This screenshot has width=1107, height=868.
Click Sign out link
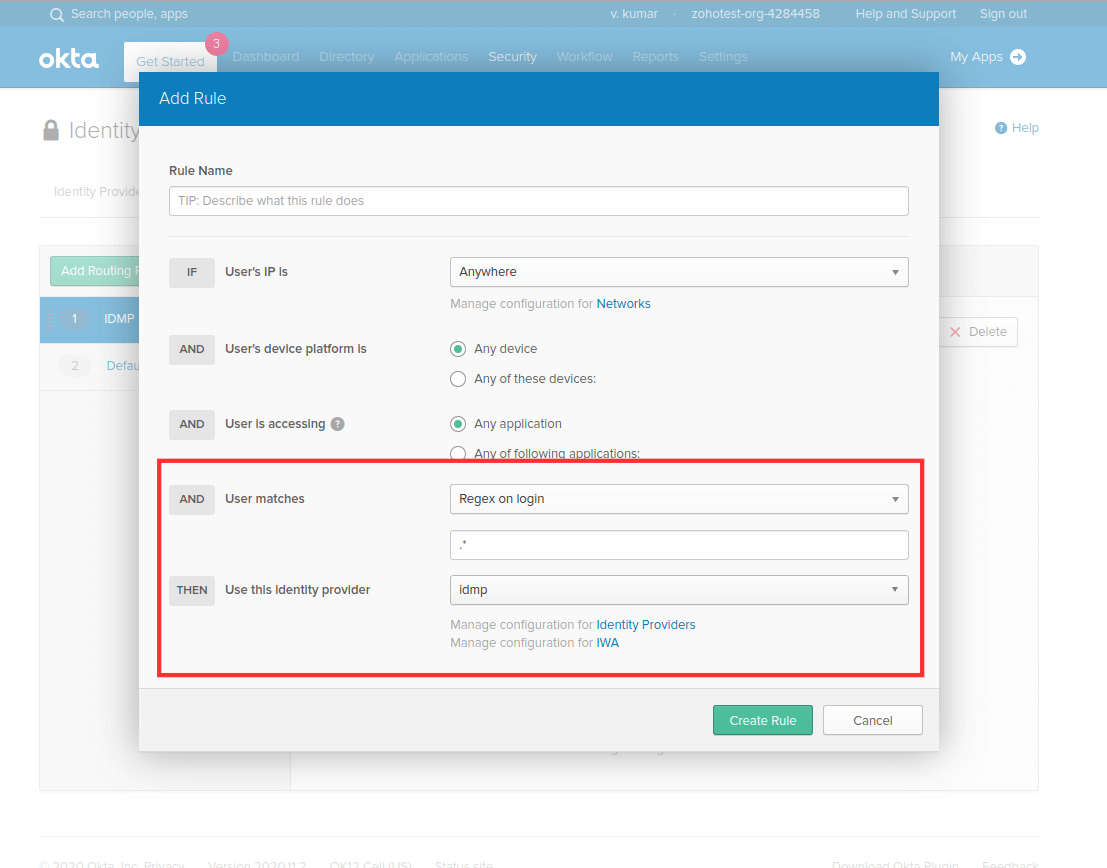(1003, 14)
